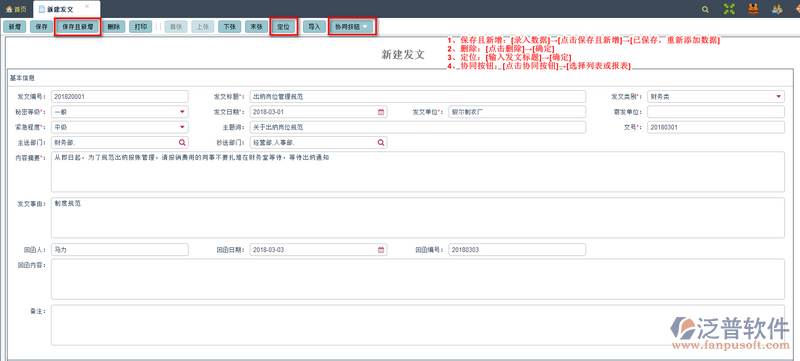Click the 新增 toolbar button
800x361 pixels.
(15, 27)
